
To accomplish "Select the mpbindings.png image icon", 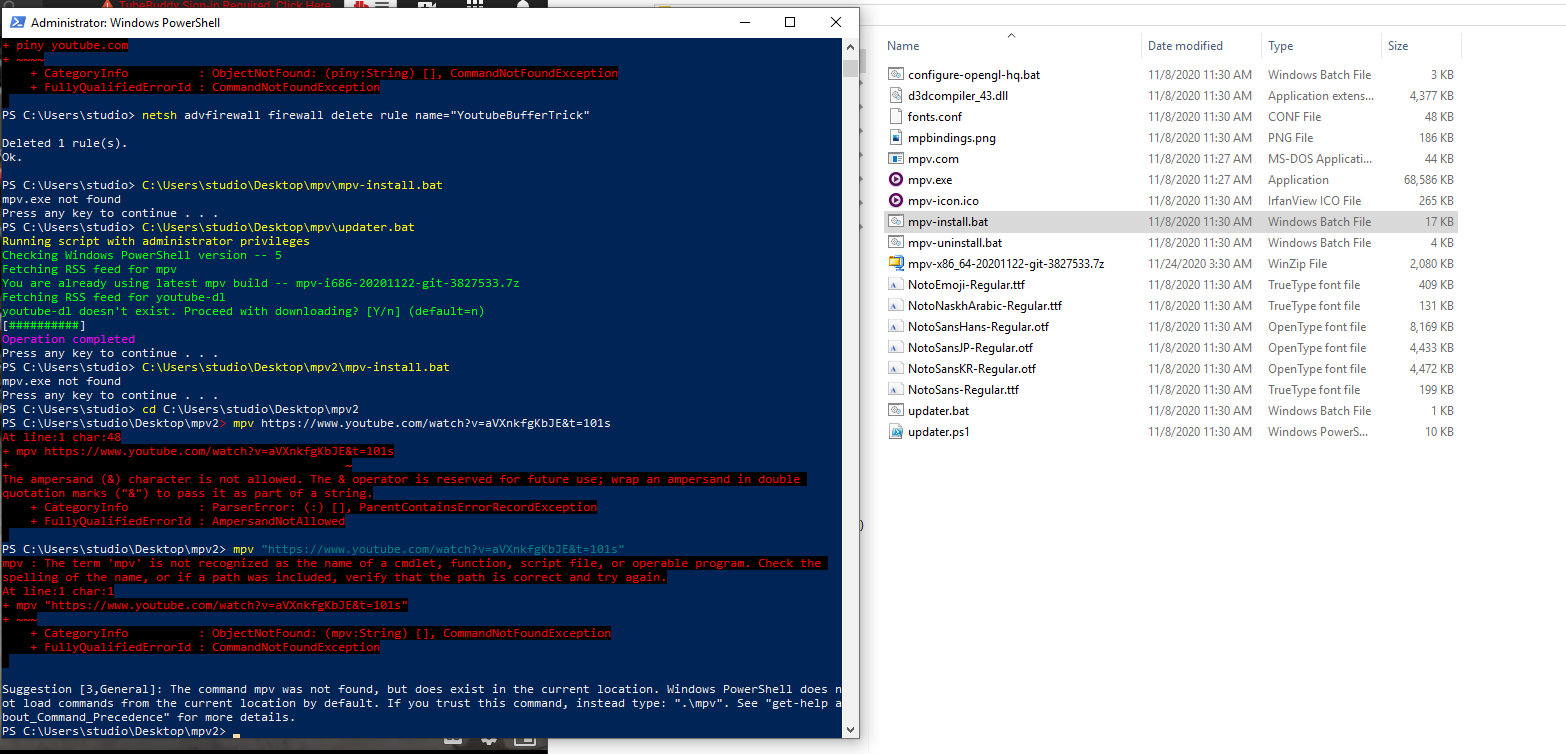I will [x=896, y=138].
